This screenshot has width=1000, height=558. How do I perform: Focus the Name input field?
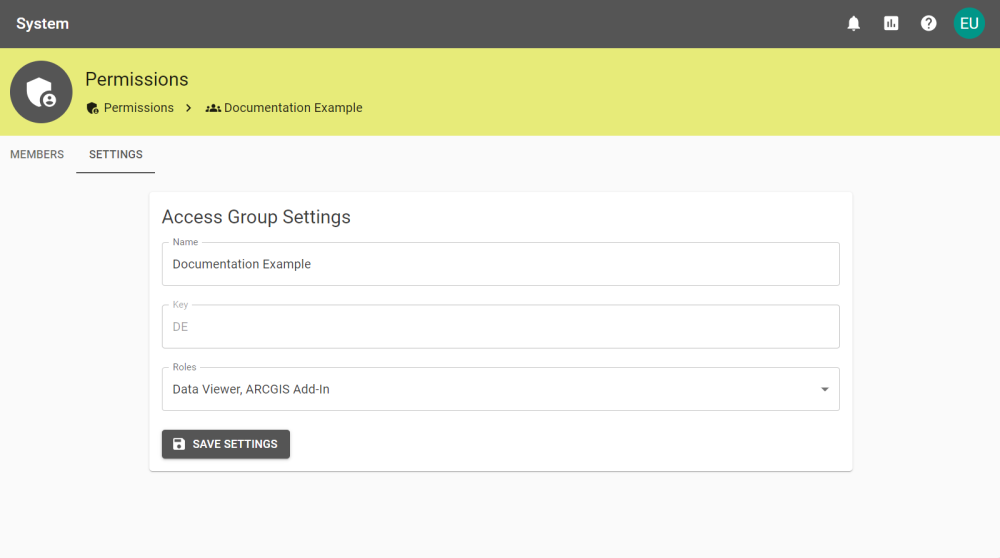[501, 264]
